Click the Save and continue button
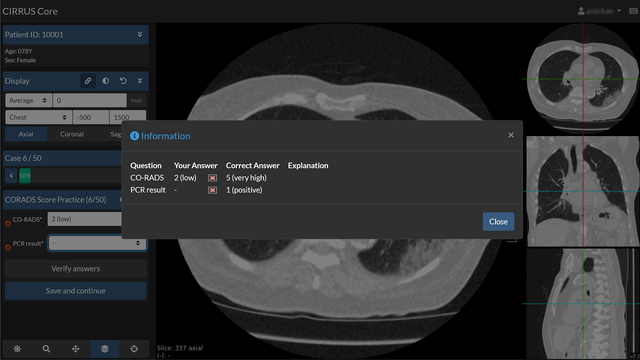 pos(76,291)
